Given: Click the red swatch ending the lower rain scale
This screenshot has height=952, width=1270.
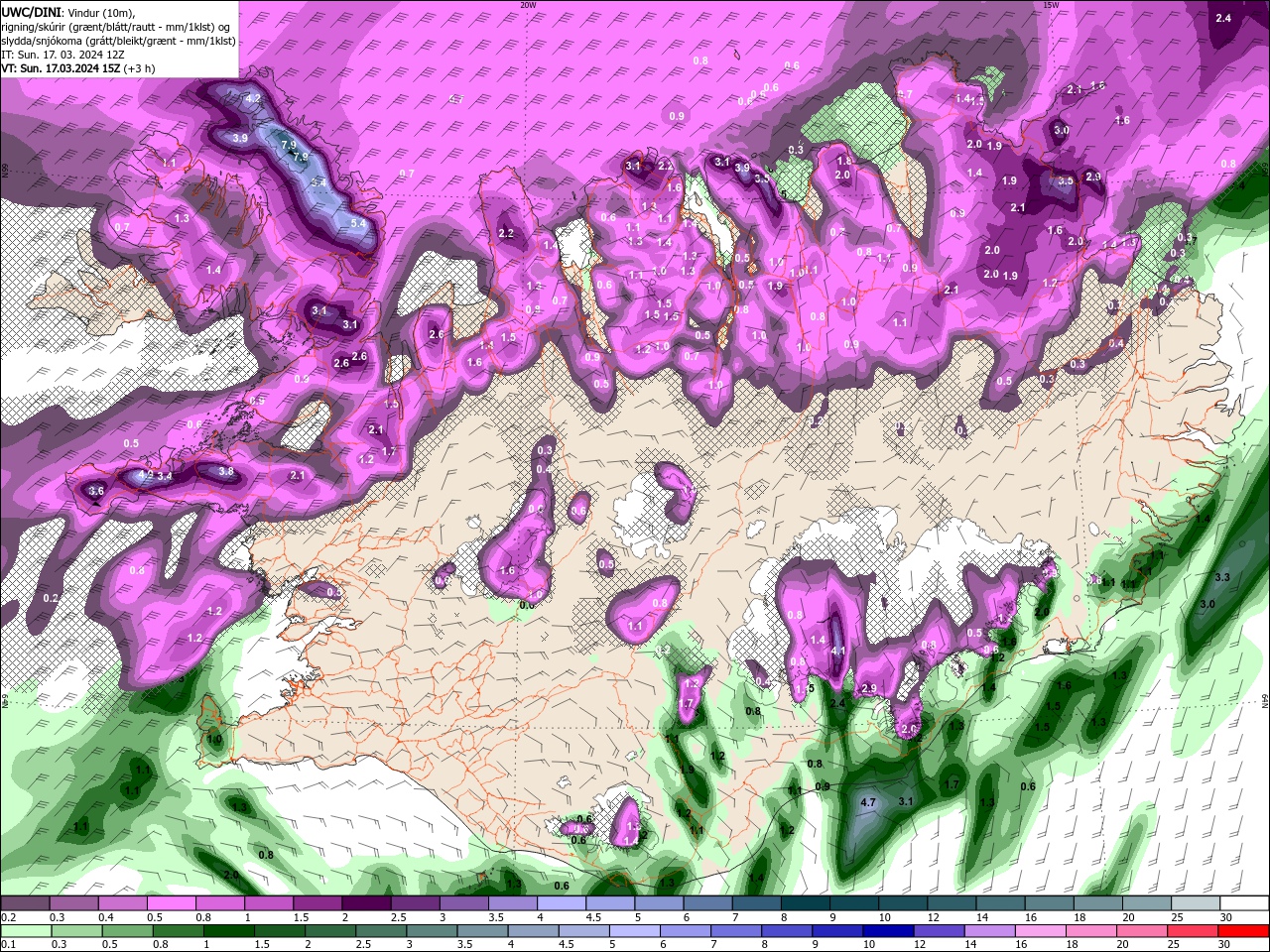Looking at the screenshot, I should (x=1244, y=931).
